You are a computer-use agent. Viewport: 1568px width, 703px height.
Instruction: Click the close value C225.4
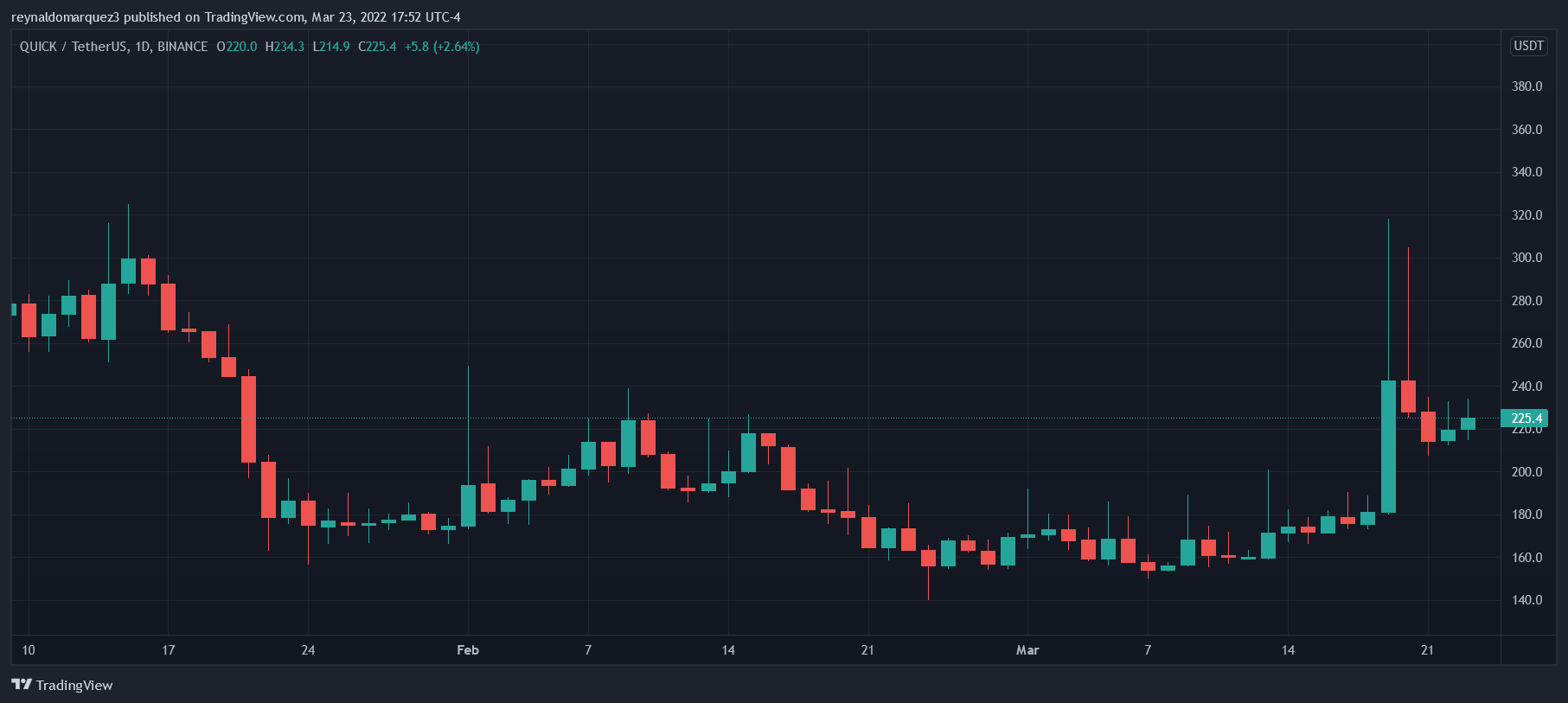377,47
